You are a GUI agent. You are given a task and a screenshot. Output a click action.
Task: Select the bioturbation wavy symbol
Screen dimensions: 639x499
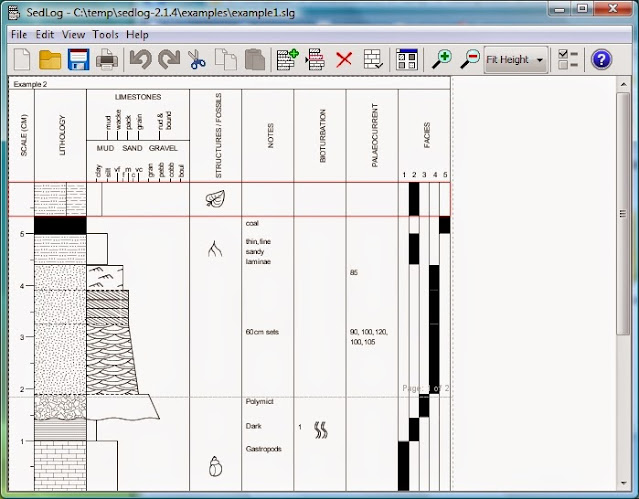(x=321, y=430)
